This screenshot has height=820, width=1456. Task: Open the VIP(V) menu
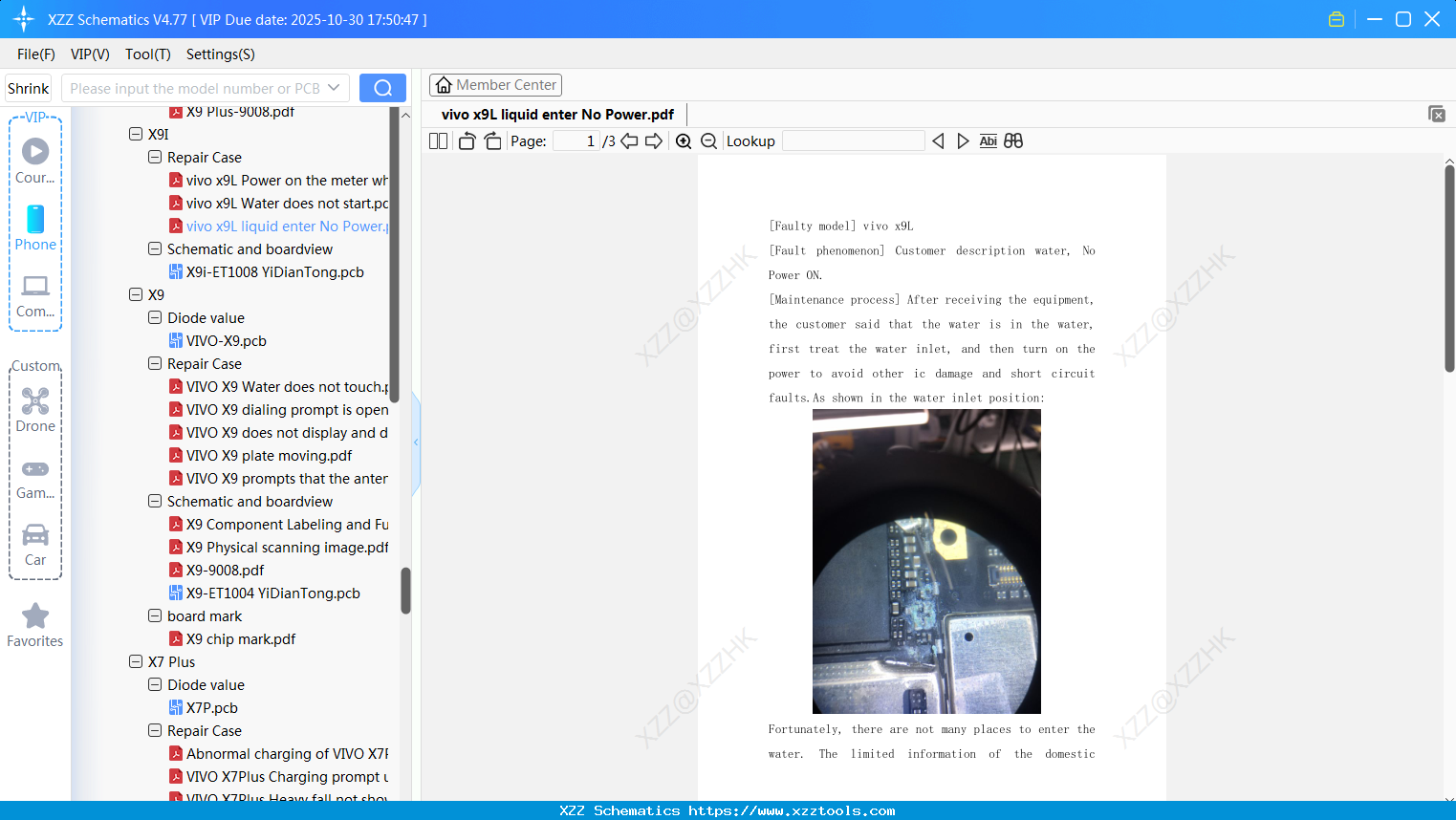(x=90, y=54)
